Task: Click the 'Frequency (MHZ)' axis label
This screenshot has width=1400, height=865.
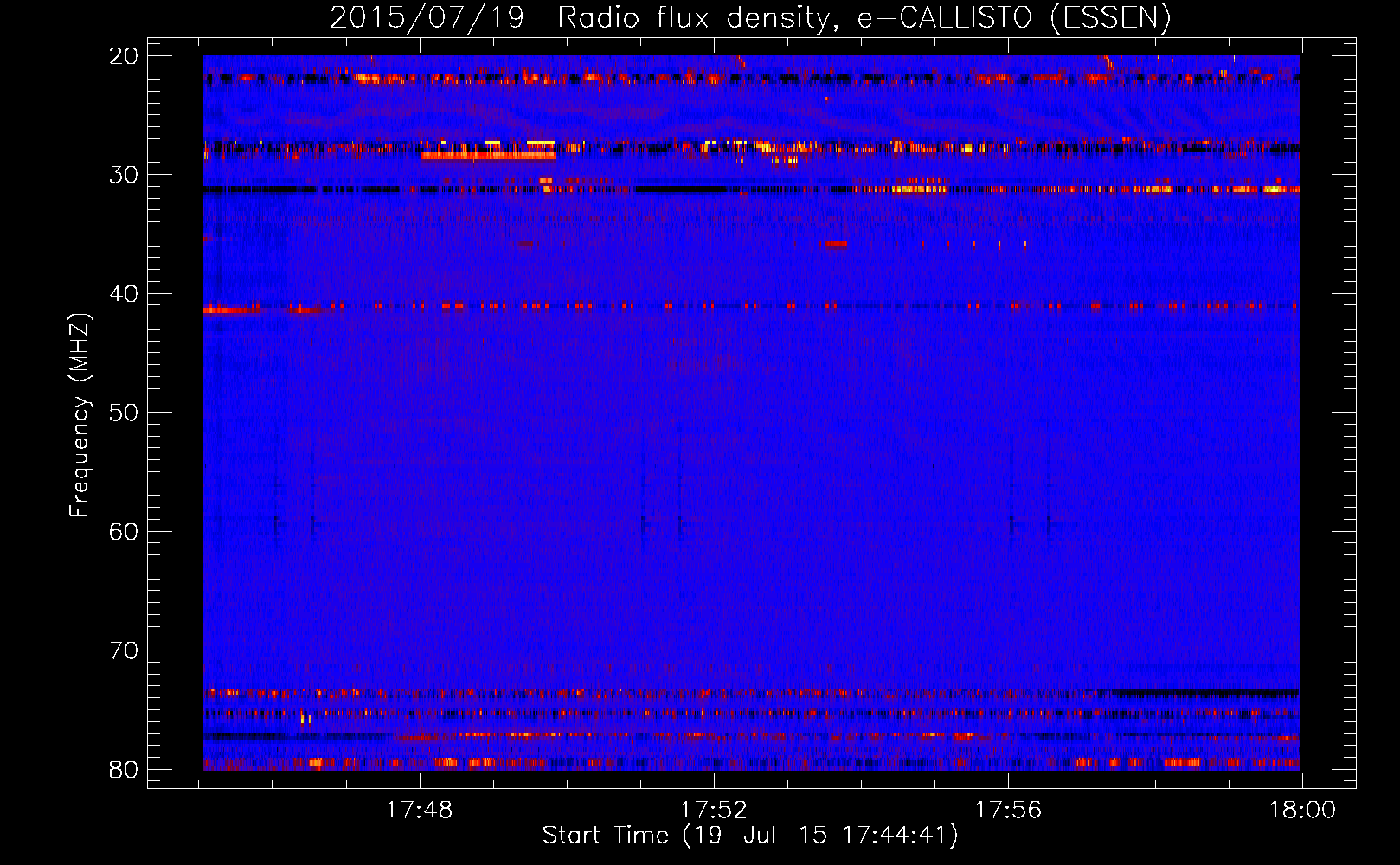Action: (80, 415)
